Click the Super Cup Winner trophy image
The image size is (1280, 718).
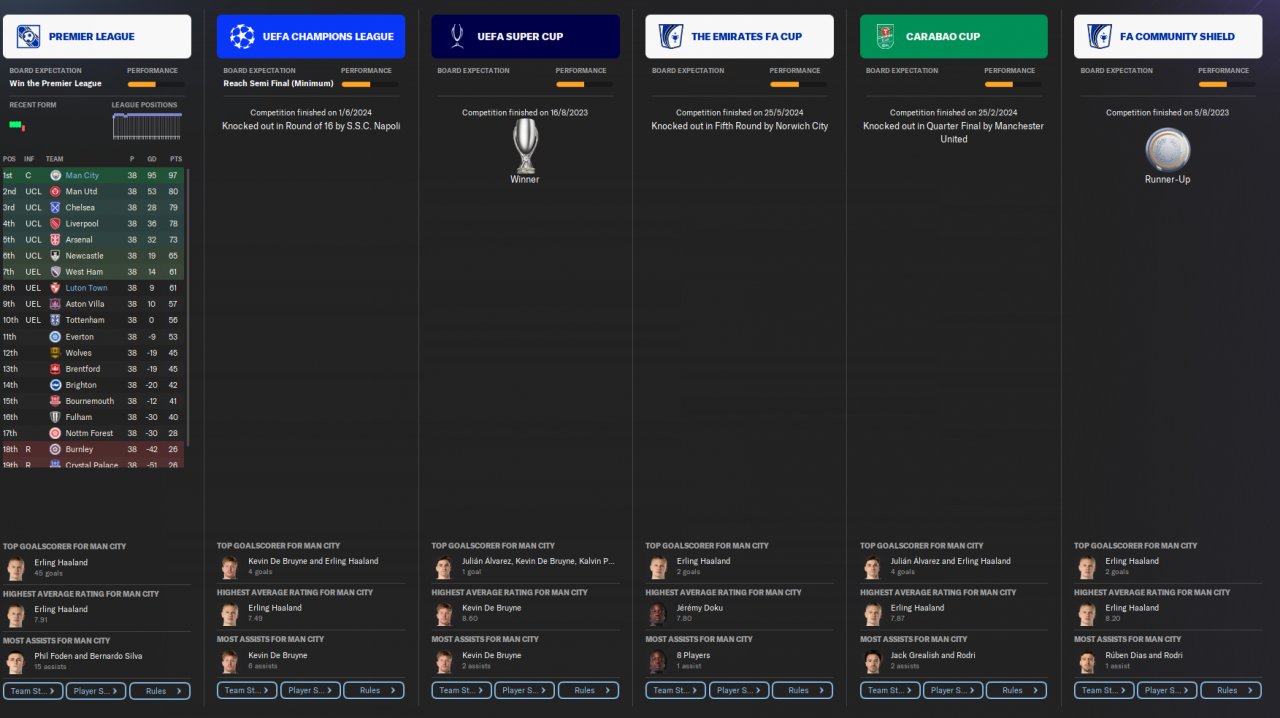pos(525,146)
